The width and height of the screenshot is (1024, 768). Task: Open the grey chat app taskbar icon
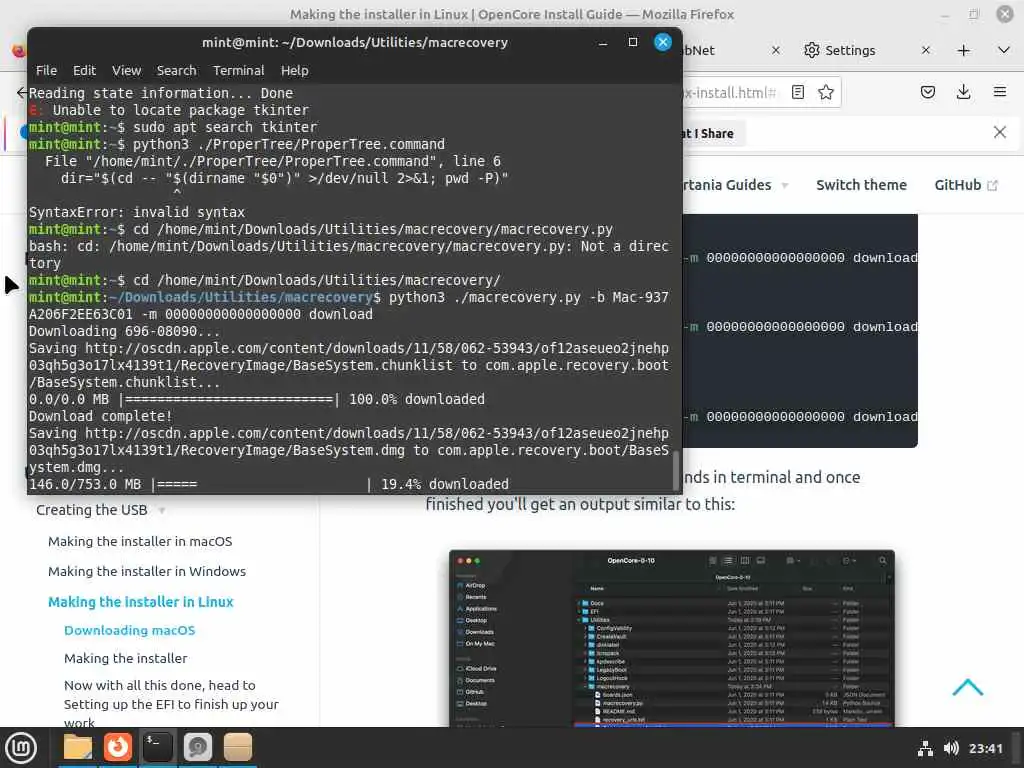pyautogui.click(x=198, y=747)
